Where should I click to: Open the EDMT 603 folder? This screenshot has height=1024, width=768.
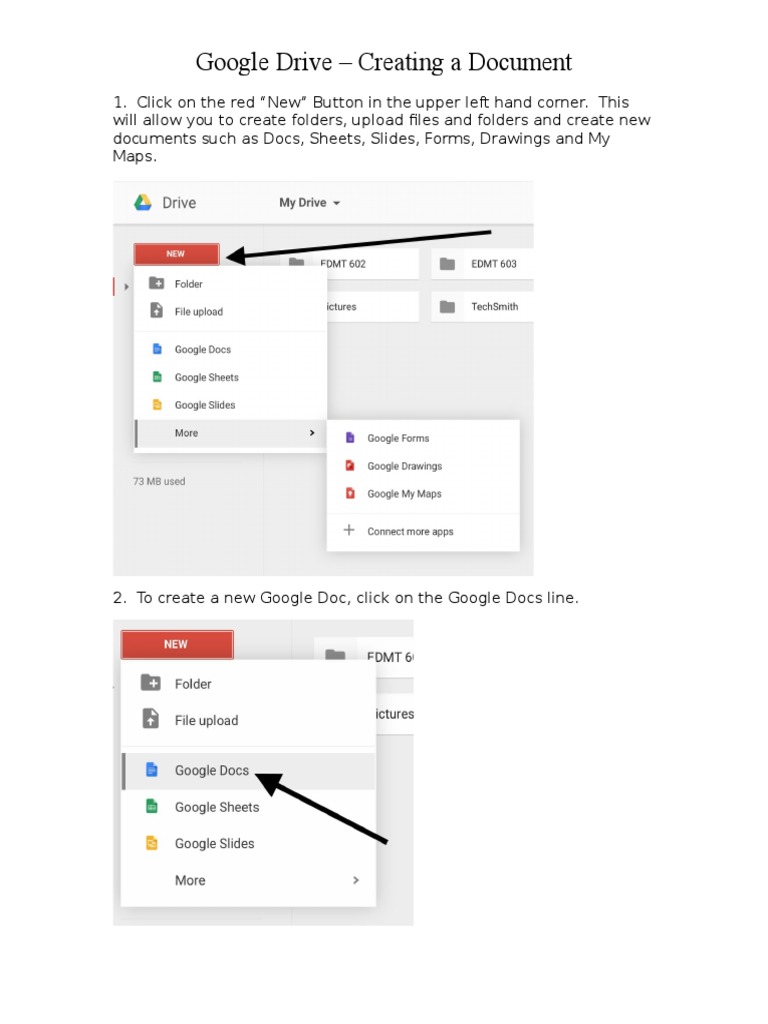coord(482,264)
